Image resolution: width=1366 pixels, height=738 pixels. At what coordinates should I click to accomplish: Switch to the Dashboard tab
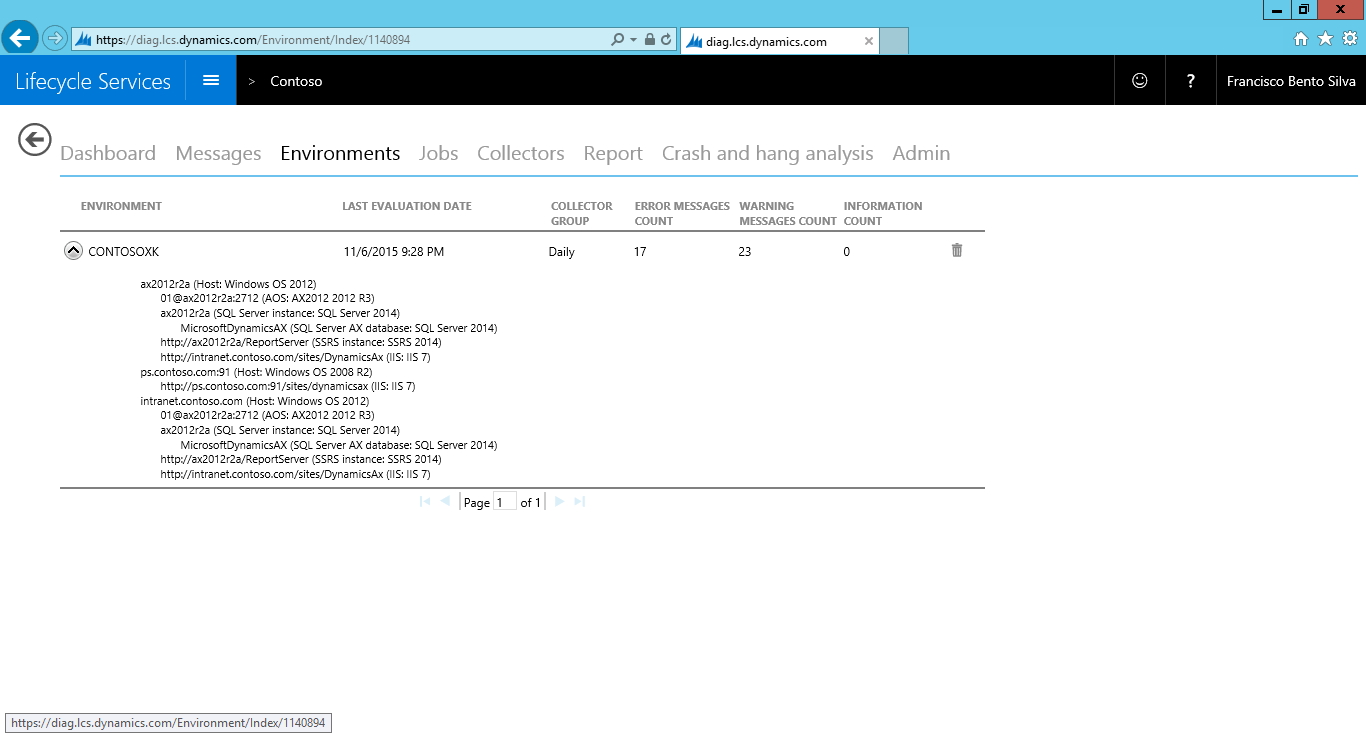click(x=108, y=153)
